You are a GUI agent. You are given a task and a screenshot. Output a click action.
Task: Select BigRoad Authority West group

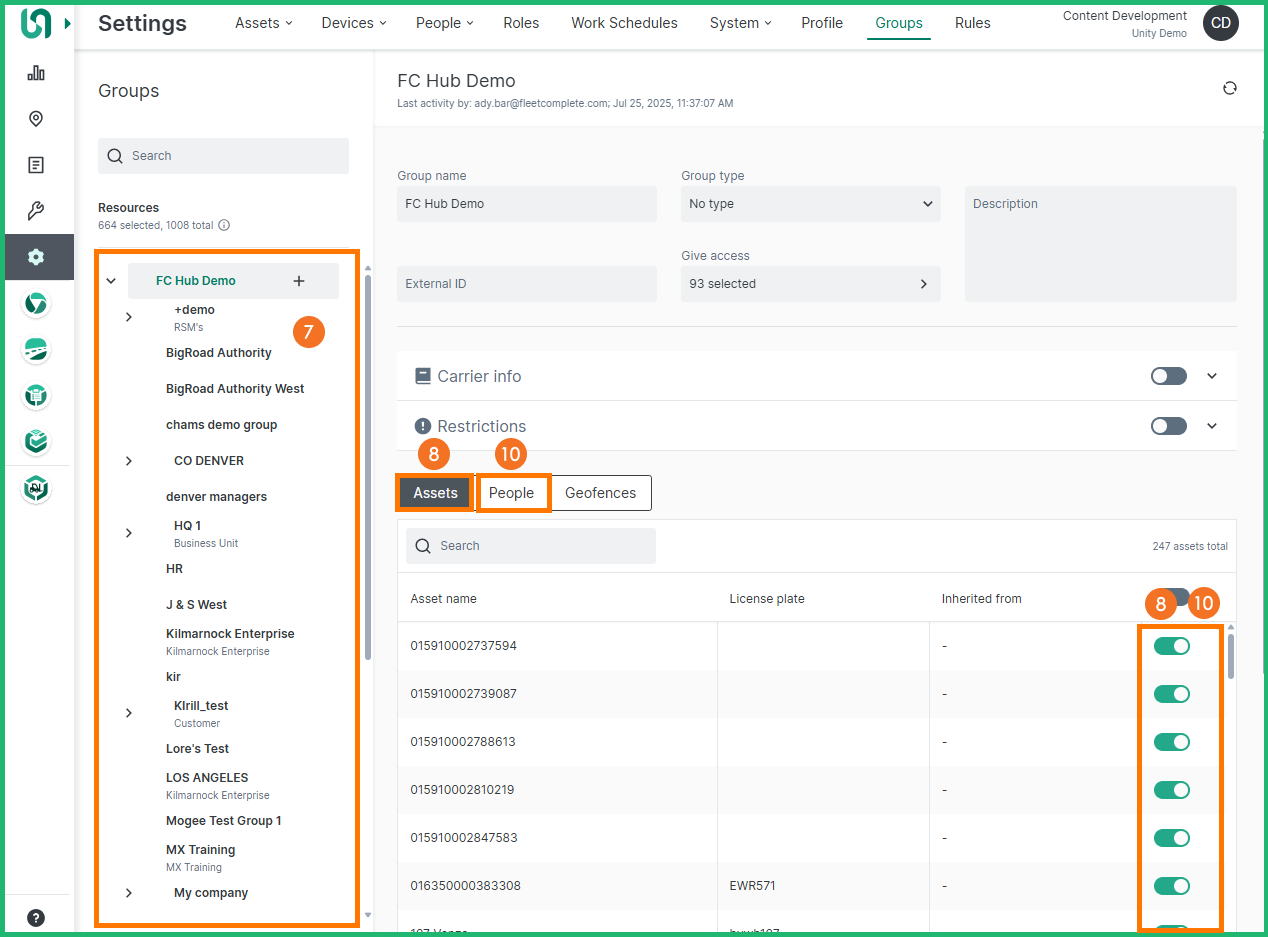(235, 389)
